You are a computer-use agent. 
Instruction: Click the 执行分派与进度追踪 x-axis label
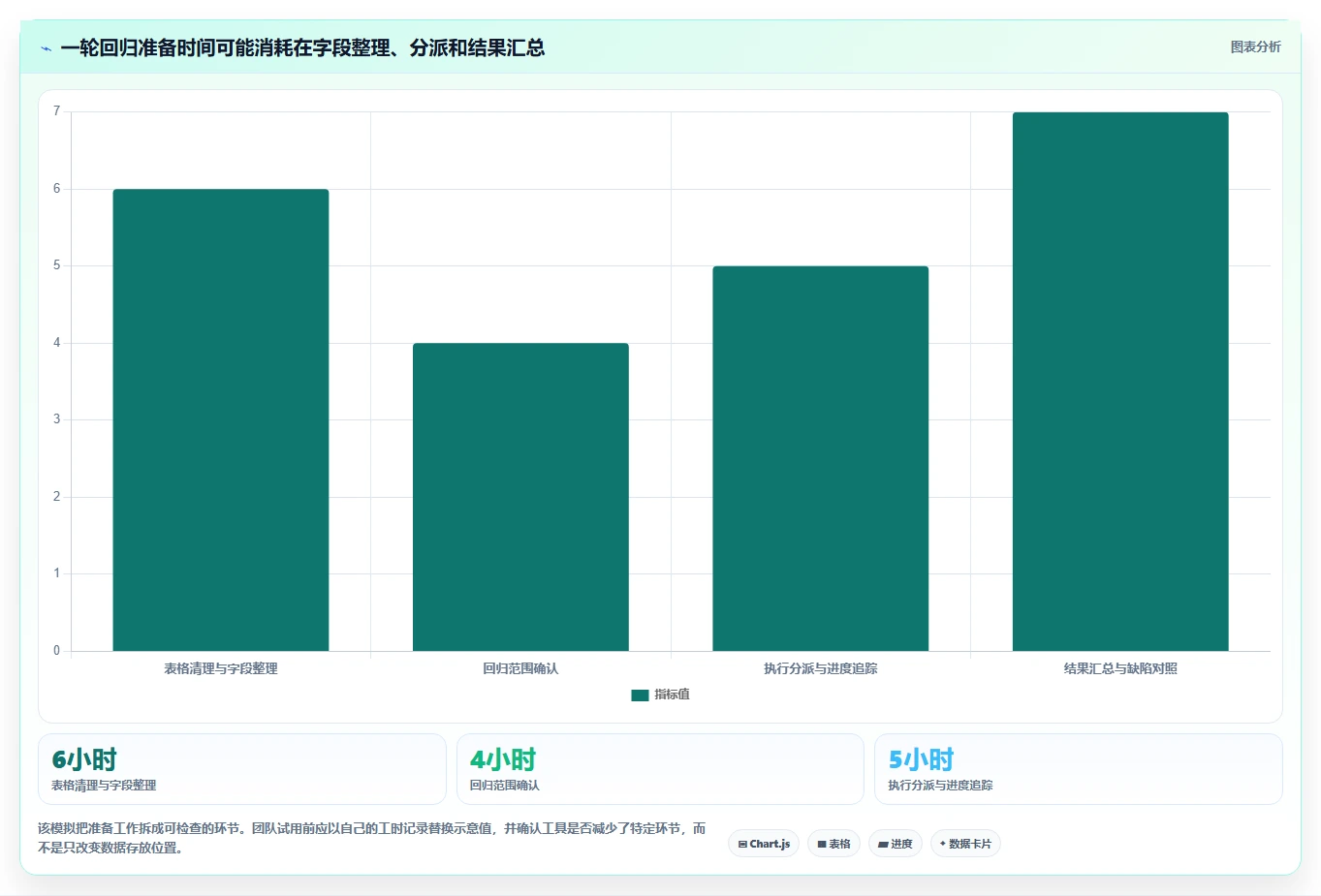point(820,668)
